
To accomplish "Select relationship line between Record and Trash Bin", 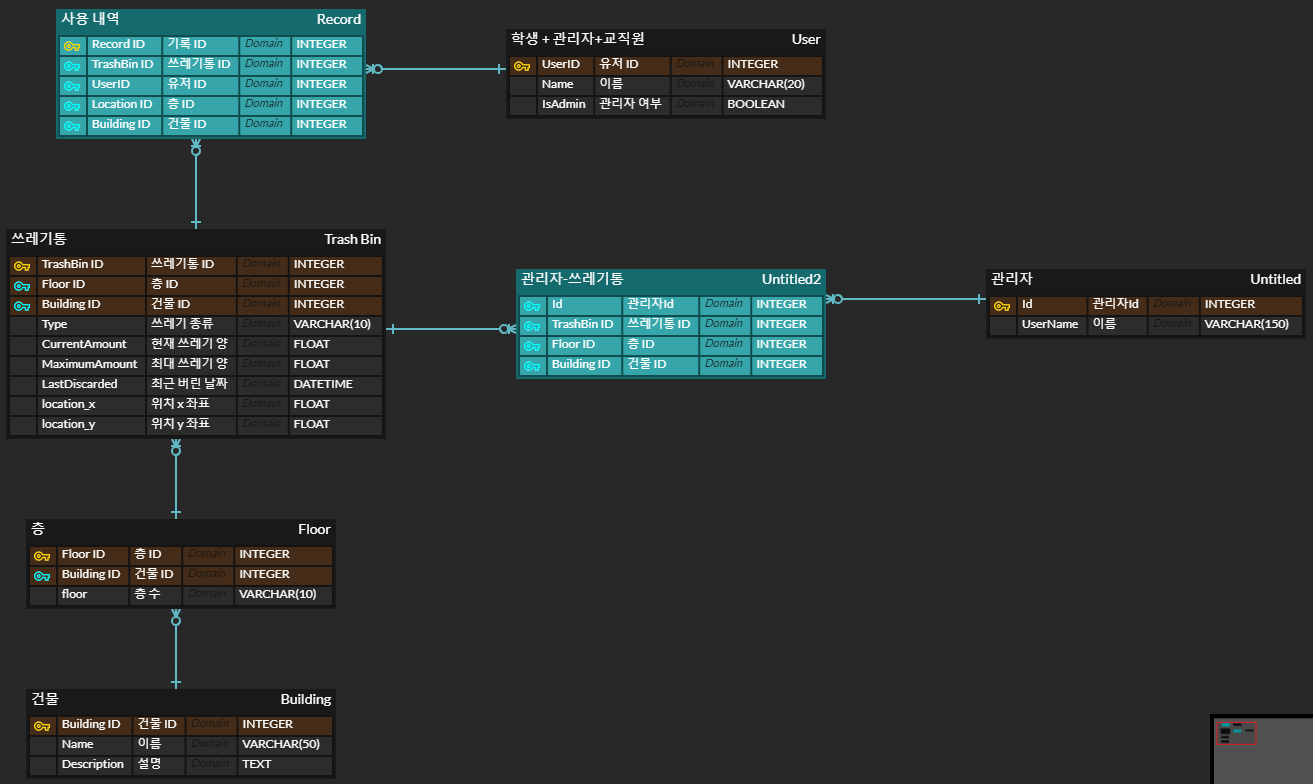I will click(196, 184).
